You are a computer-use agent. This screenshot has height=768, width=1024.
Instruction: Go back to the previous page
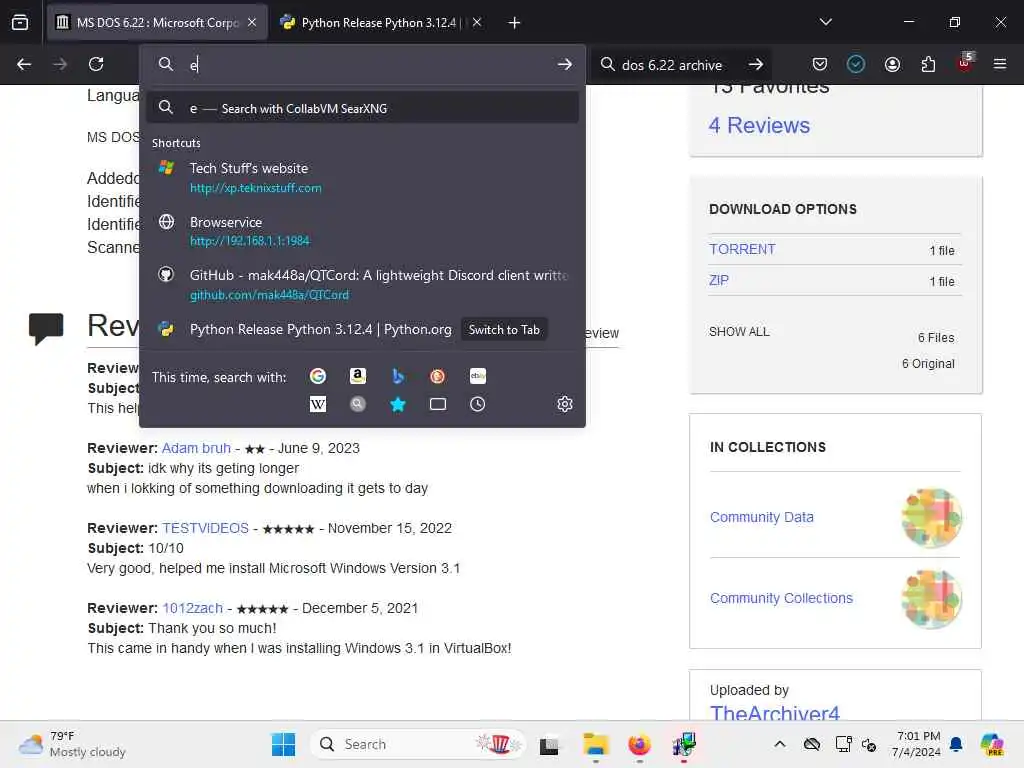tap(24, 64)
